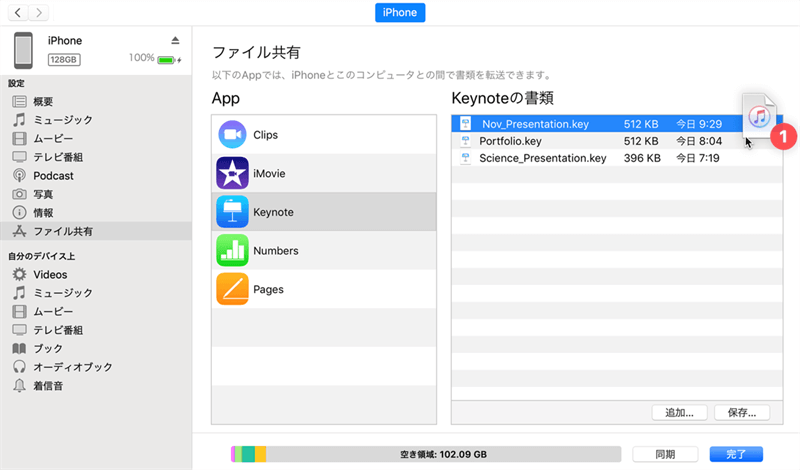Open 概要 in the settings sidebar
Image resolution: width=800 pixels, height=470 pixels.
point(43,102)
